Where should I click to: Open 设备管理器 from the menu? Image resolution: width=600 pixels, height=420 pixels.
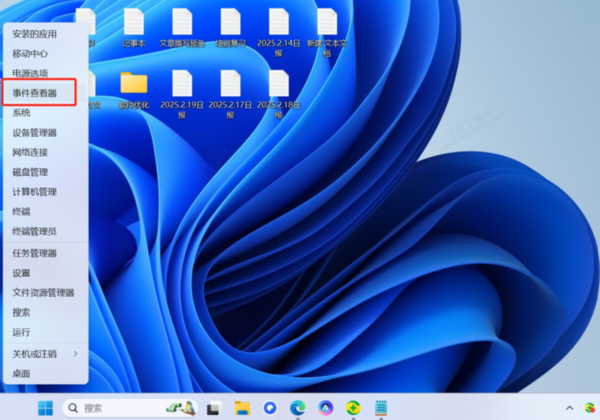click(x=46, y=133)
